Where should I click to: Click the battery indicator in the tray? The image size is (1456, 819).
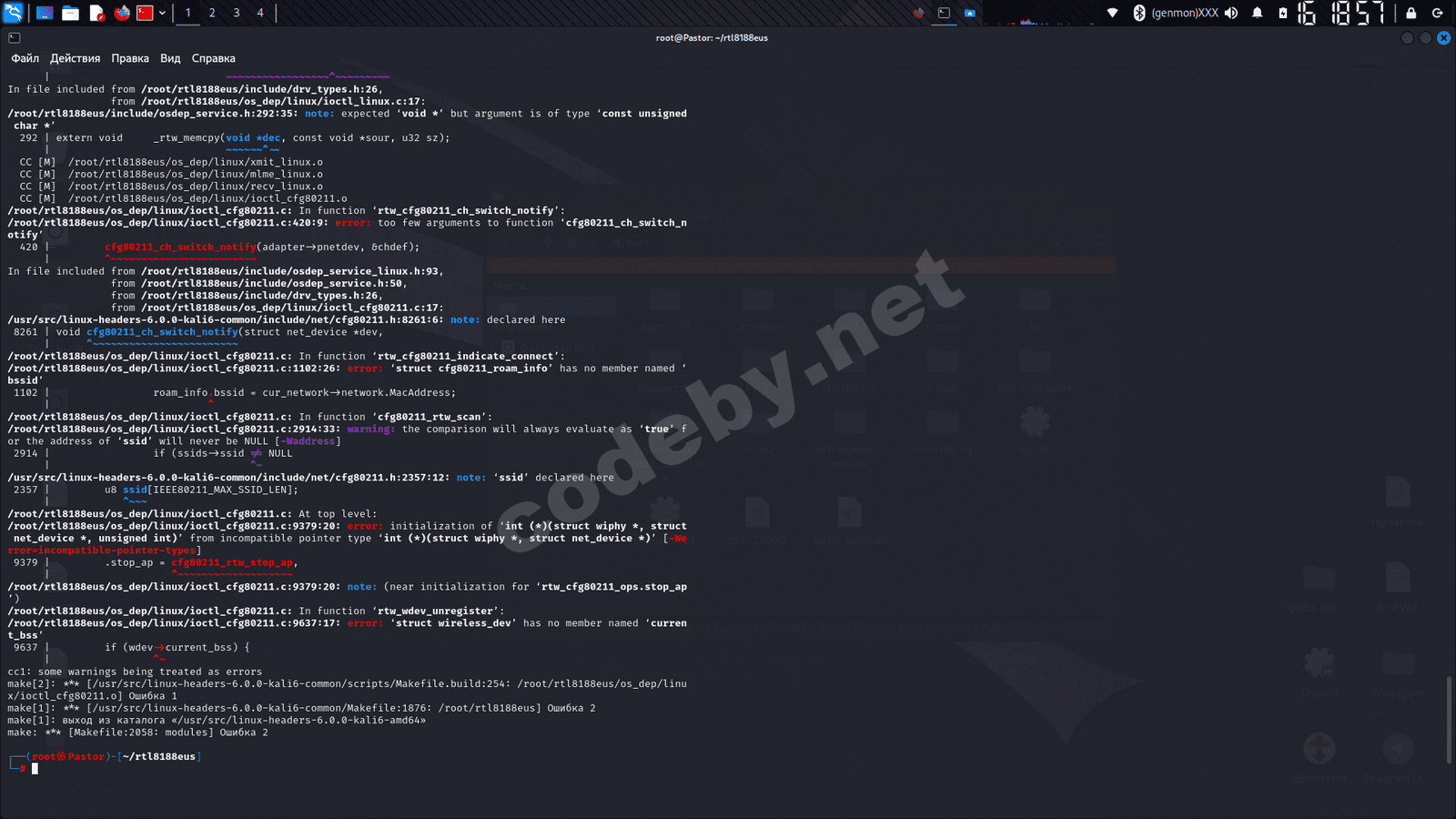tap(1282, 13)
